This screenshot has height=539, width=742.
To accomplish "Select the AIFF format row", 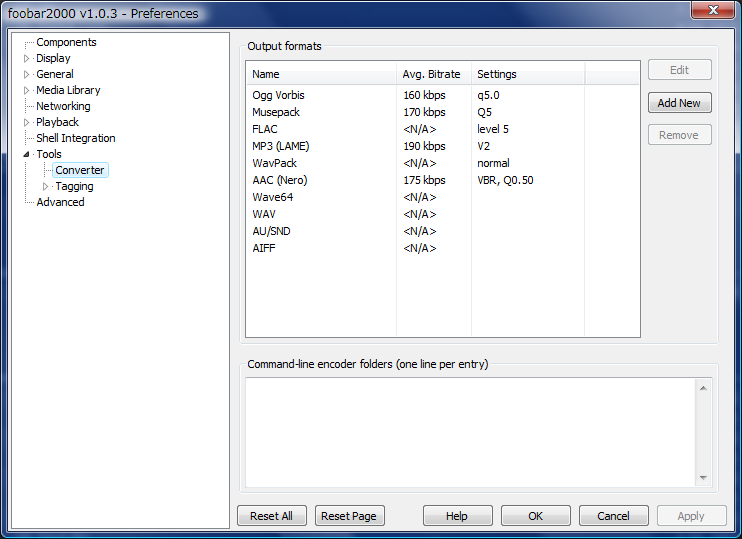I will point(442,248).
